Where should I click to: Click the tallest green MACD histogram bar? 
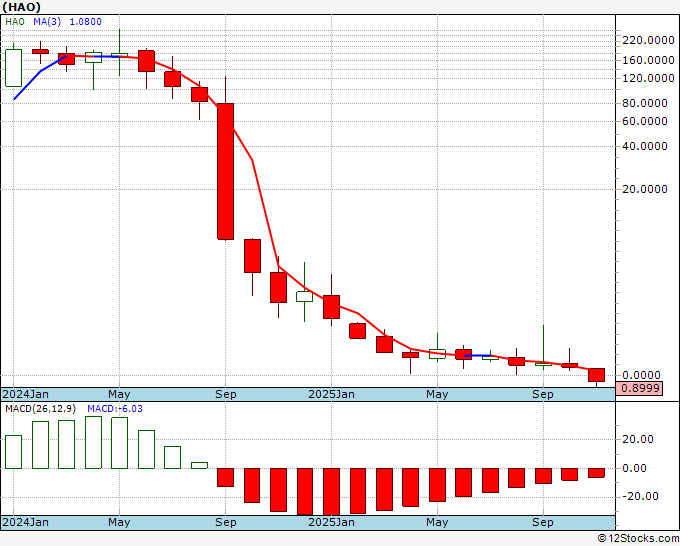94,442
